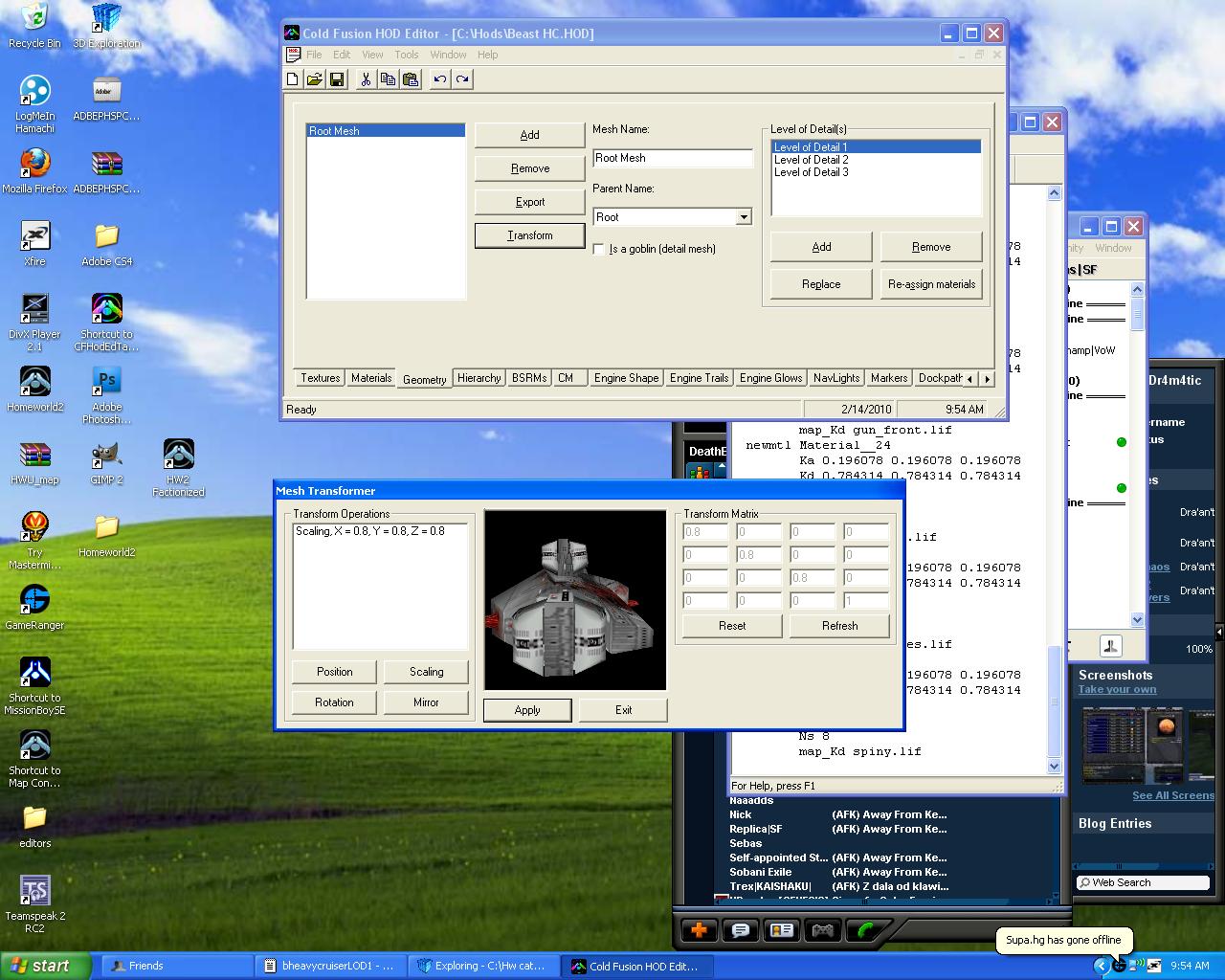Click Apply in Mesh Transformer

pos(527,710)
